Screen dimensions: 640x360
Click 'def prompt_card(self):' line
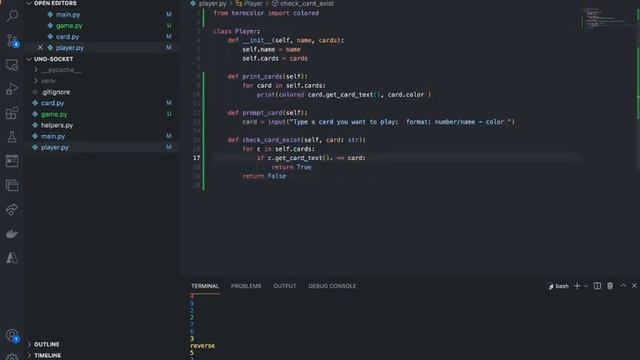click(x=267, y=113)
